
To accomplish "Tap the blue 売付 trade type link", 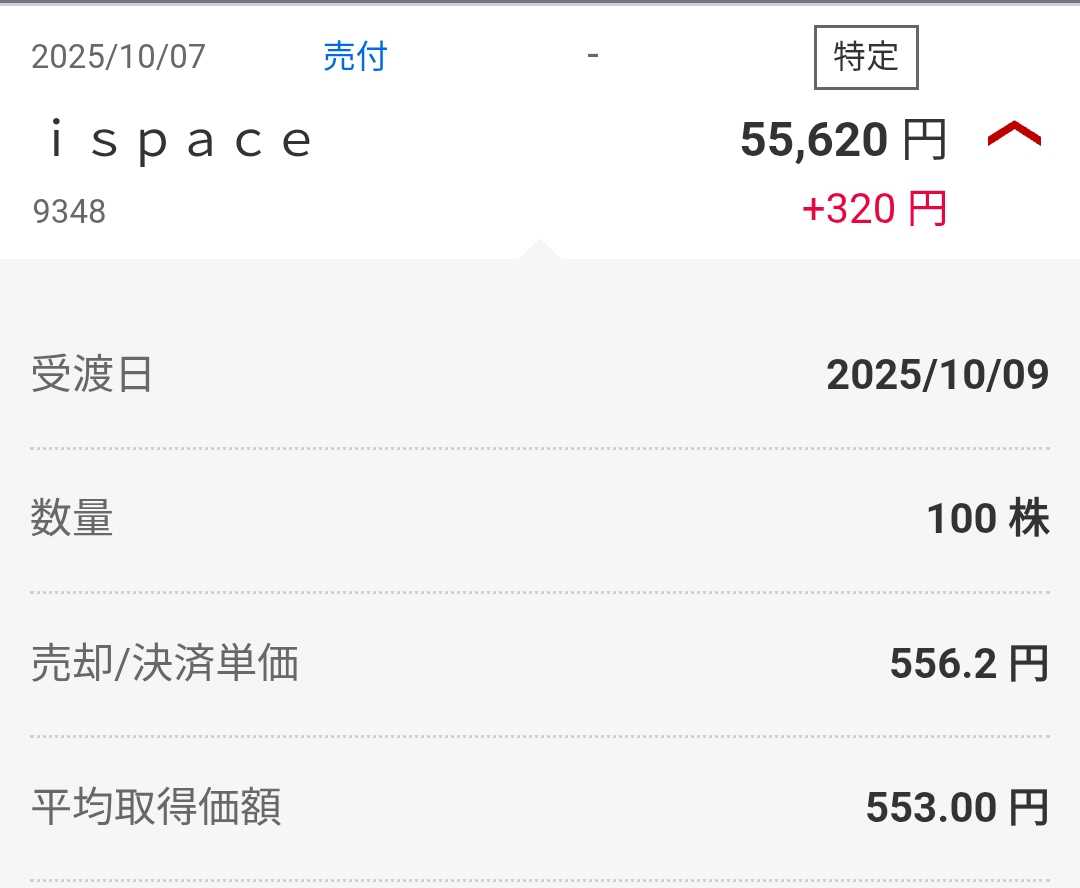I will coord(355,57).
